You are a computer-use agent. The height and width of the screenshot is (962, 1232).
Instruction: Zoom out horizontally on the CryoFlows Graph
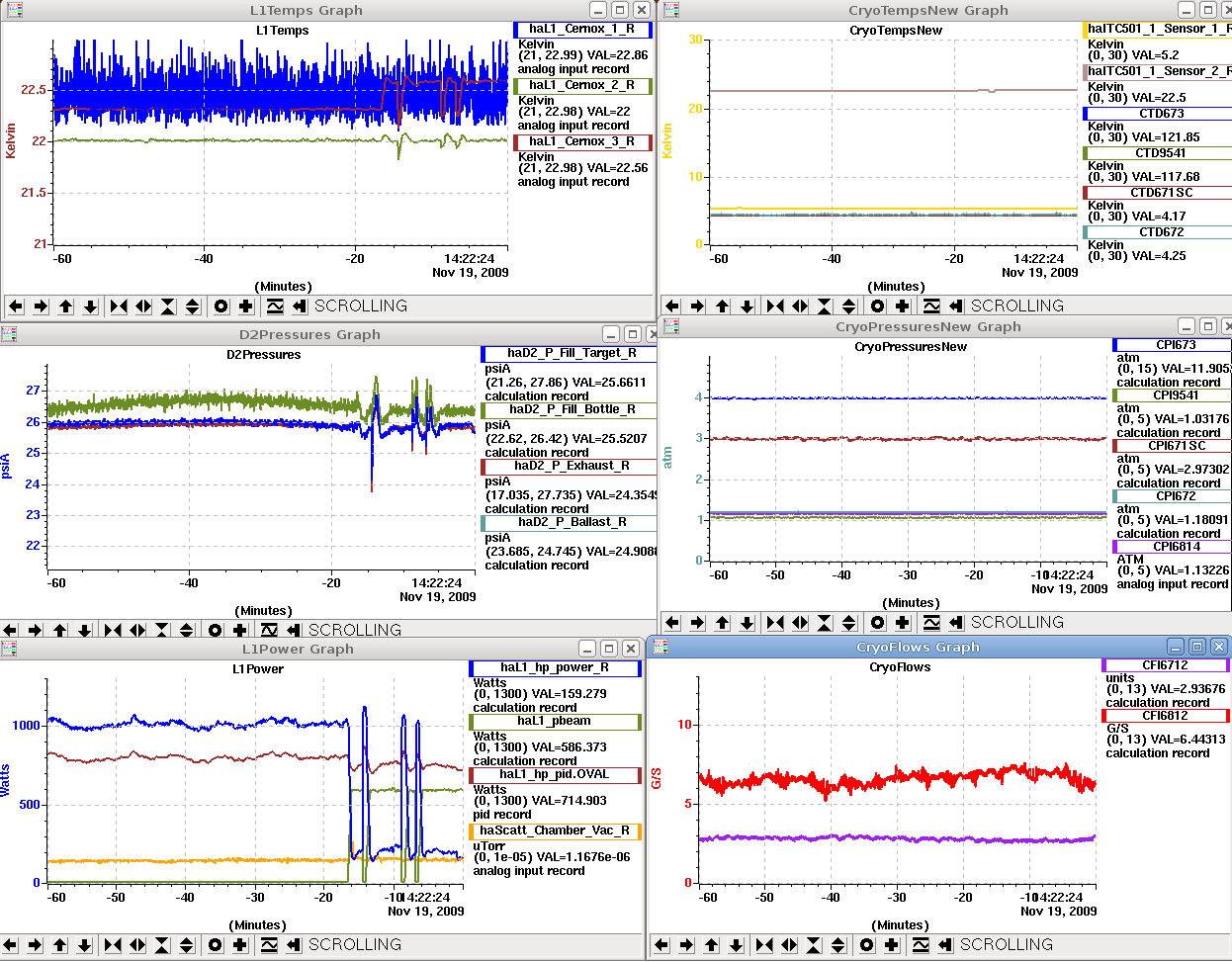[789, 945]
